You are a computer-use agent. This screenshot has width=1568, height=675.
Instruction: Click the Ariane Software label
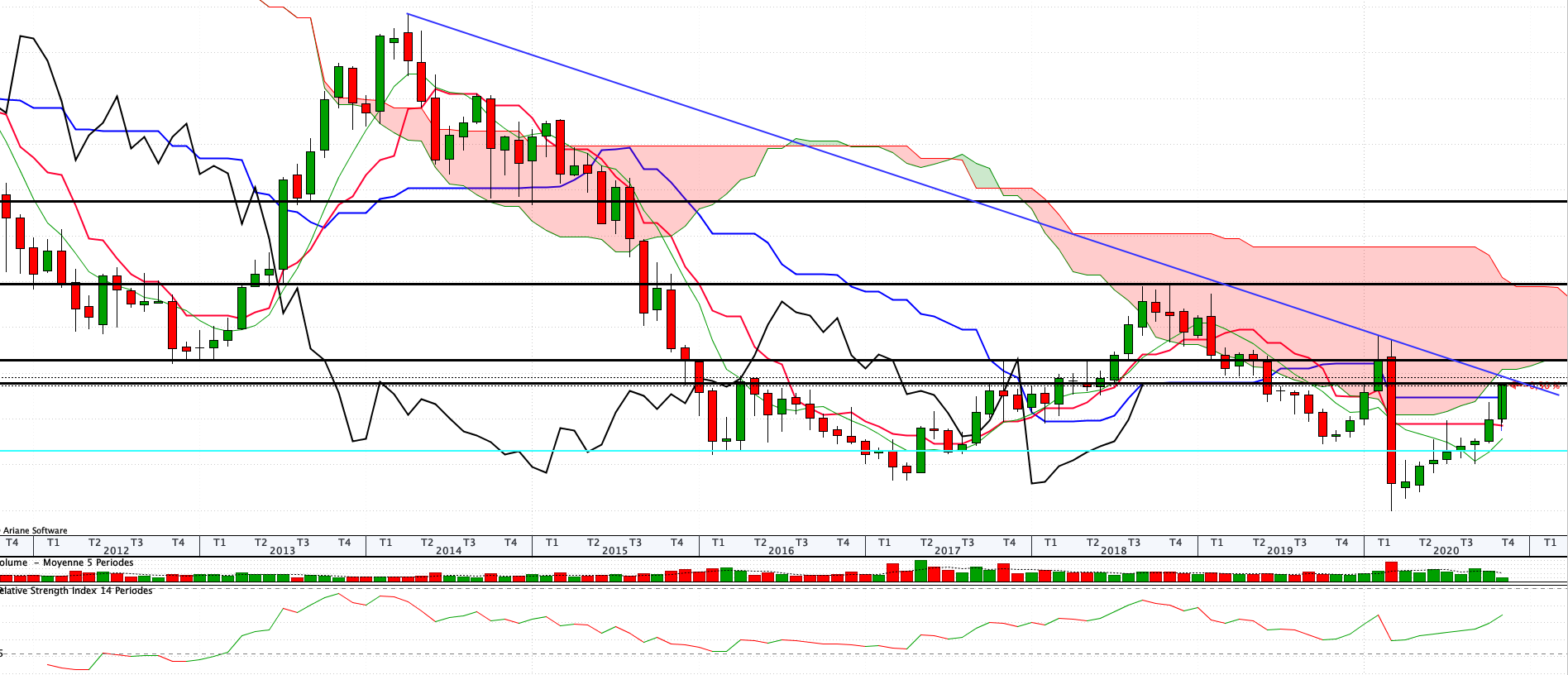click(x=35, y=531)
